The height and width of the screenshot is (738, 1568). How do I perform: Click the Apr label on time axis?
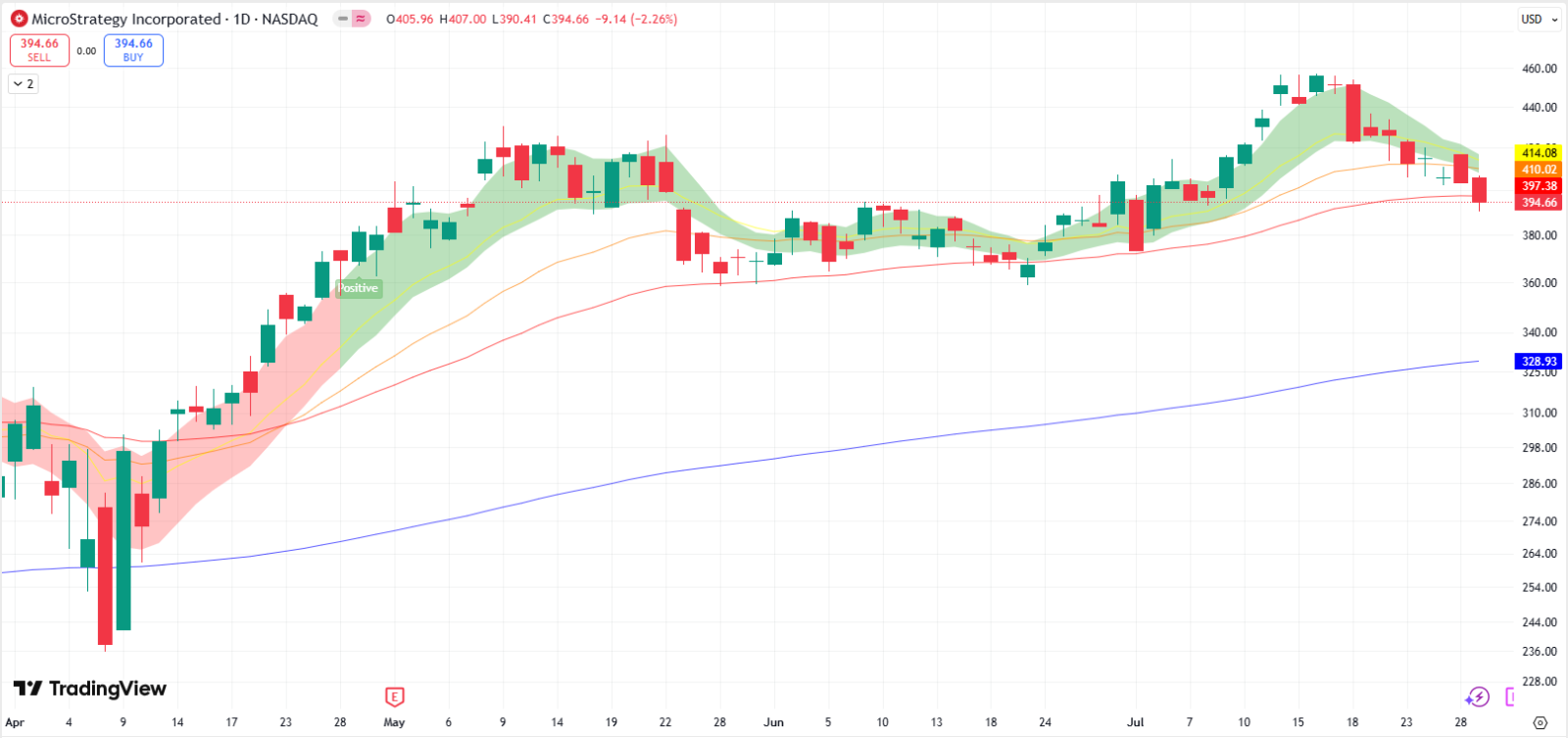pyautogui.click(x=15, y=722)
